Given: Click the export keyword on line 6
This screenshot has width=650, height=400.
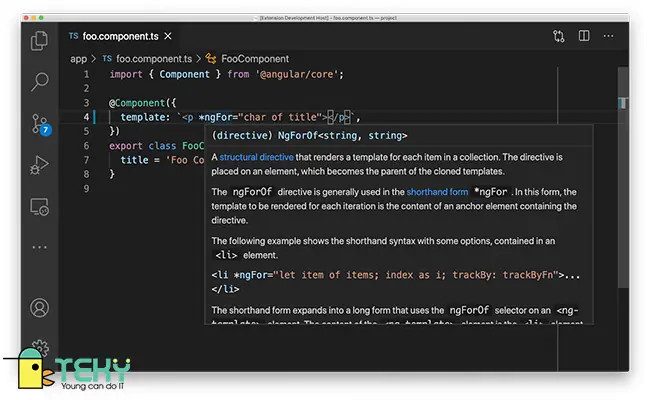Looking at the screenshot, I should click(x=126, y=146).
